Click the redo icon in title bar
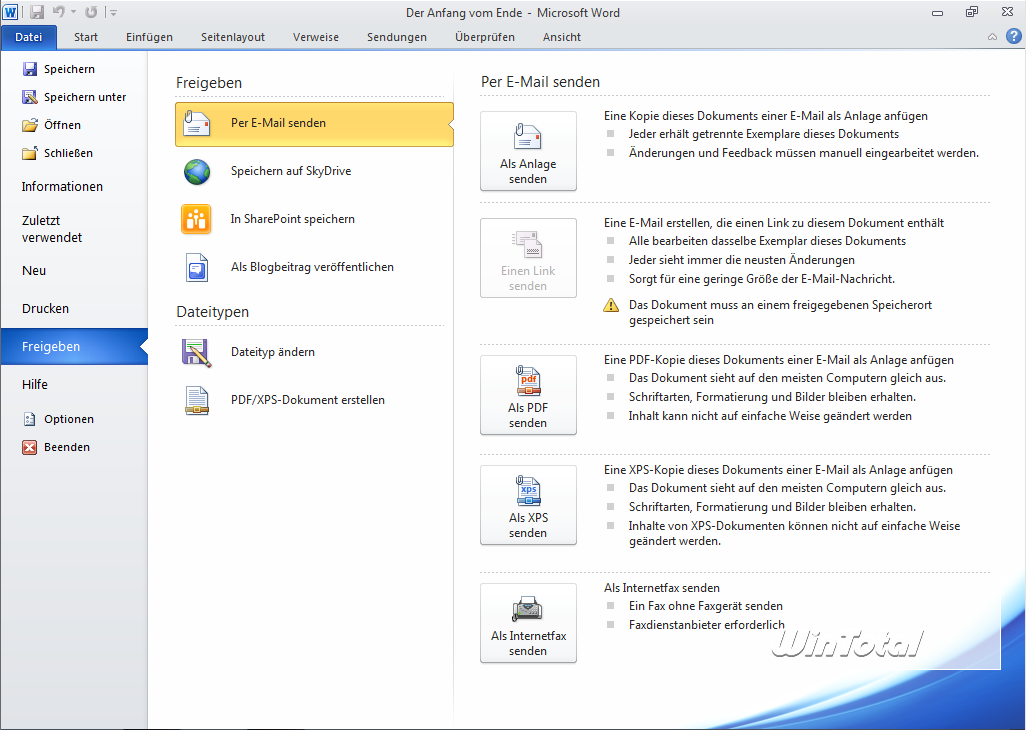 pos(92,12)
